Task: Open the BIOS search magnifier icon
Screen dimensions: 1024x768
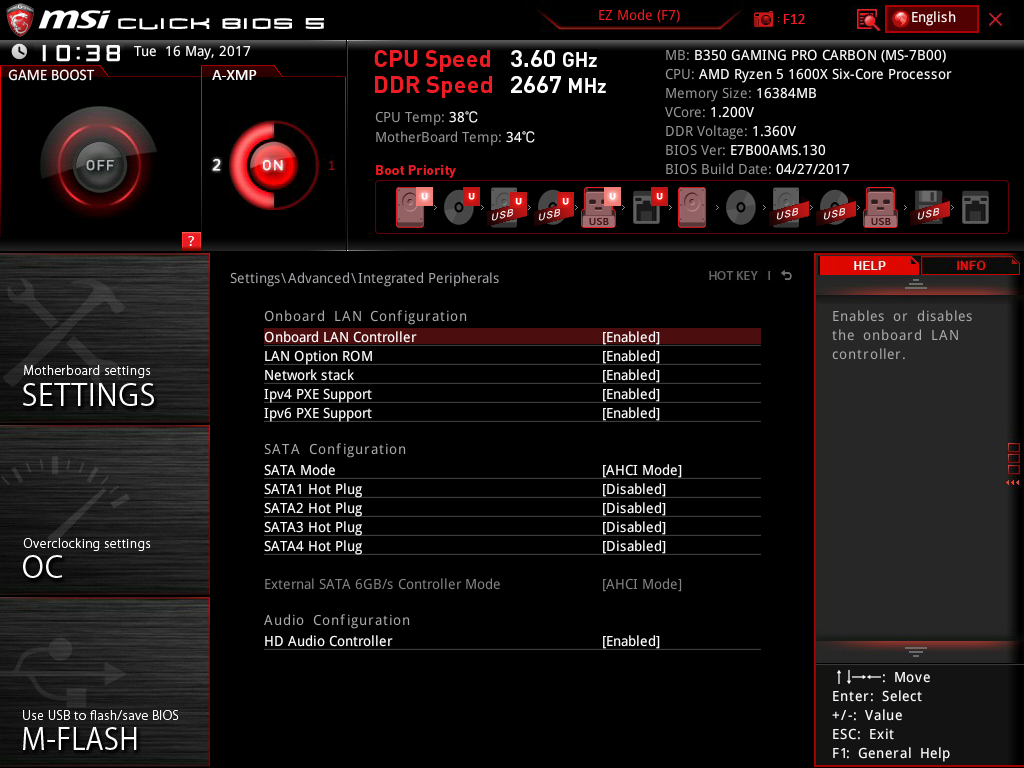Action: pos(867,20)
